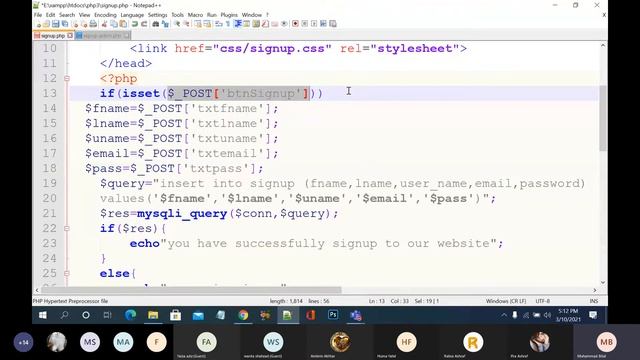Click the Copy toolbar icon
The image size is (640, 360).
(114, 24)
